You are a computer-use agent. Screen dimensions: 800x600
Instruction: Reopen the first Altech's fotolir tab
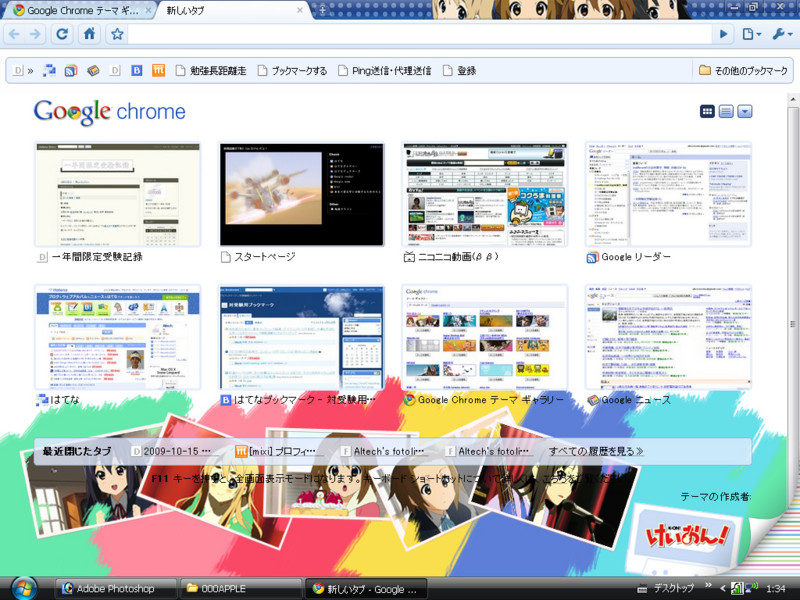tap(384, 451)
